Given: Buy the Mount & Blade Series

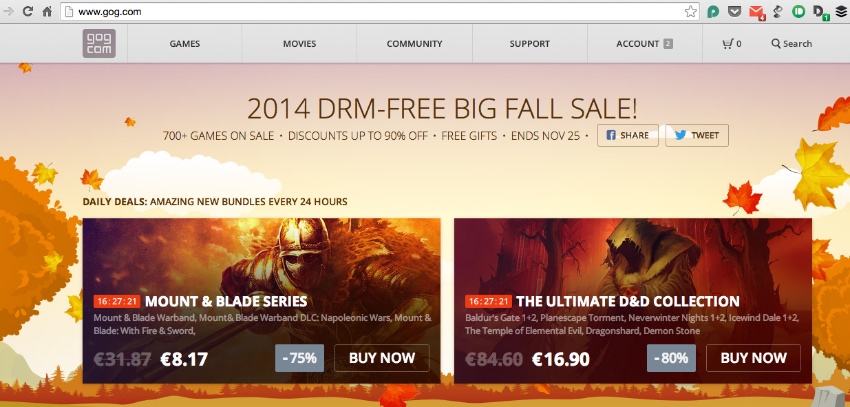Looking at the screenshot, I should tap(382, 358).
